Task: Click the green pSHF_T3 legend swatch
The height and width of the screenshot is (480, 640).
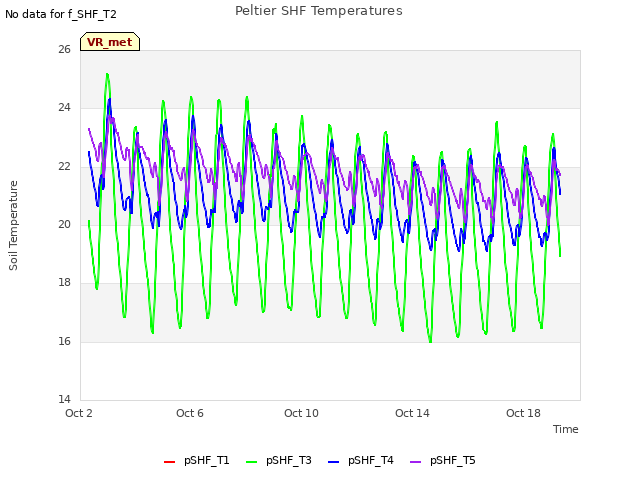Action: pos(251,462)
